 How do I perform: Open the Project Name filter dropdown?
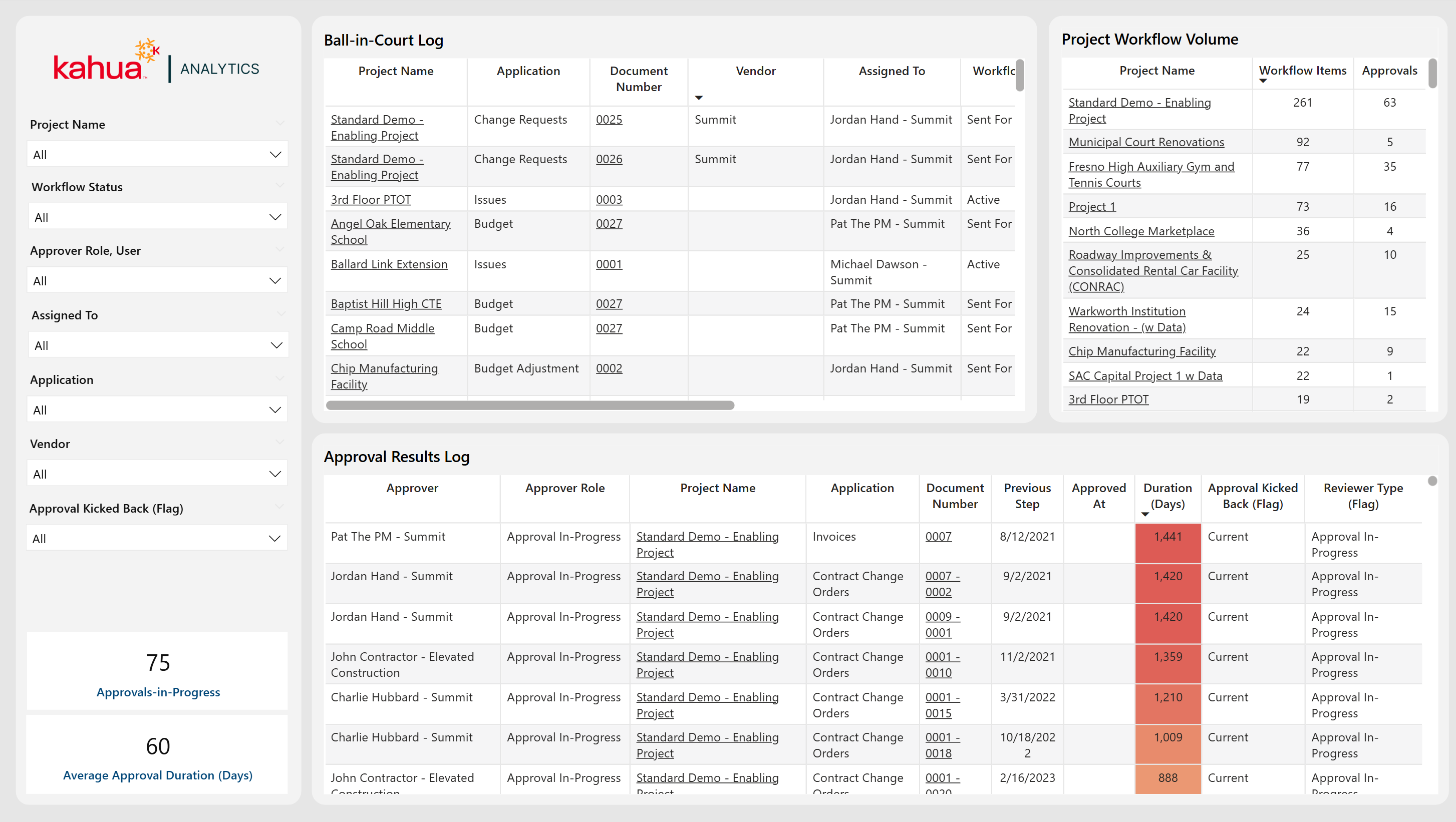[157, 154]
